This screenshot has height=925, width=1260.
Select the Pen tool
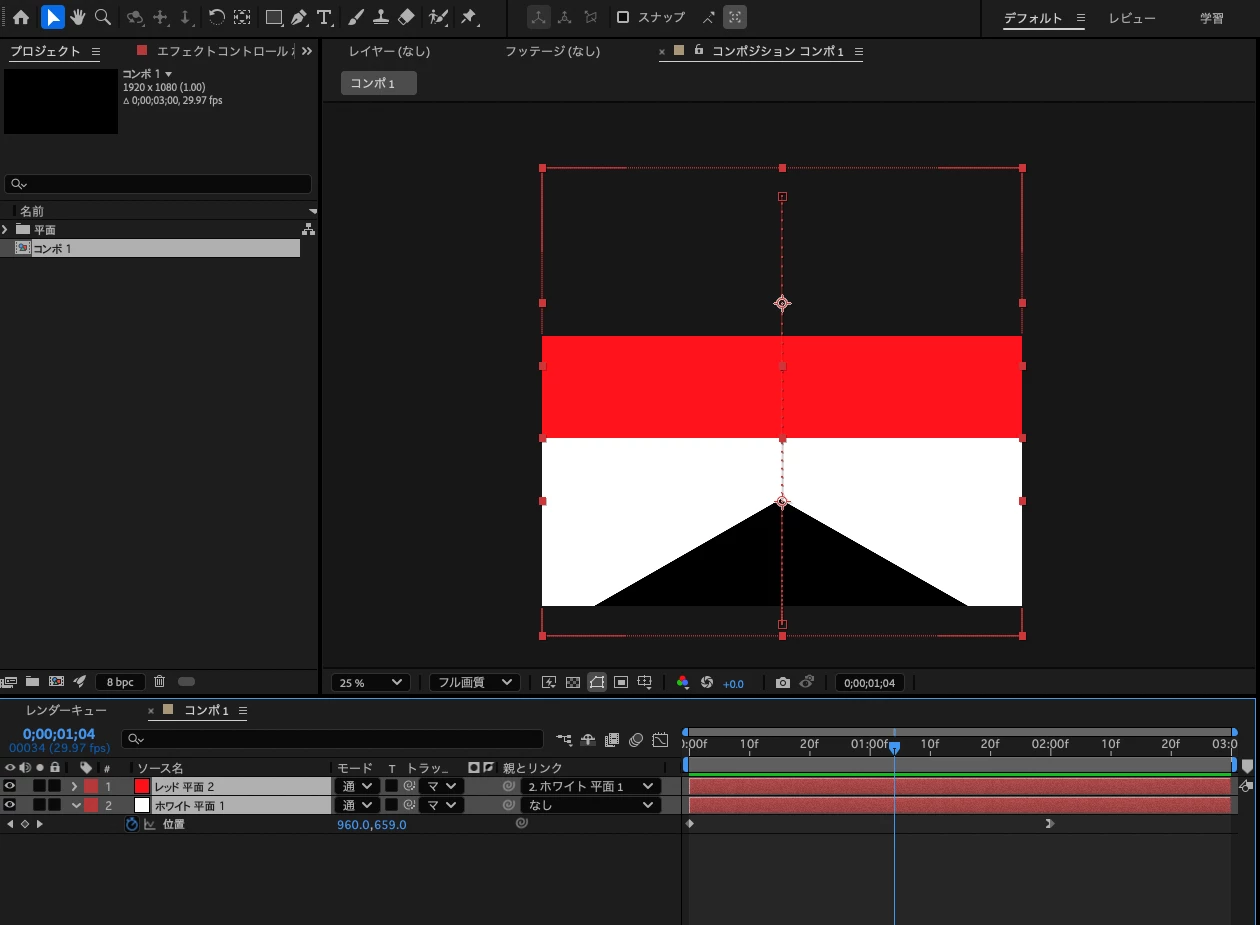299,17
